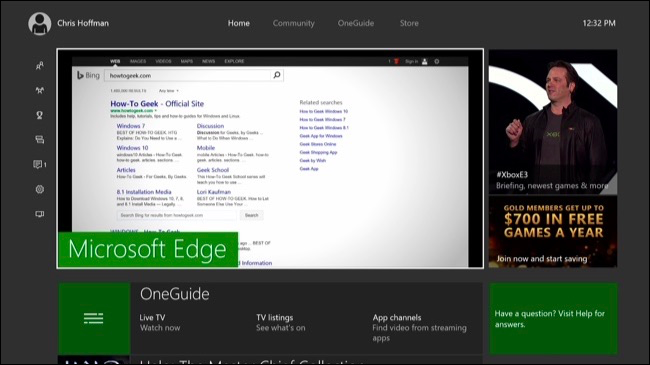Open How-To Geek Official Site link
650x365 pixels.
click(157, 104)
